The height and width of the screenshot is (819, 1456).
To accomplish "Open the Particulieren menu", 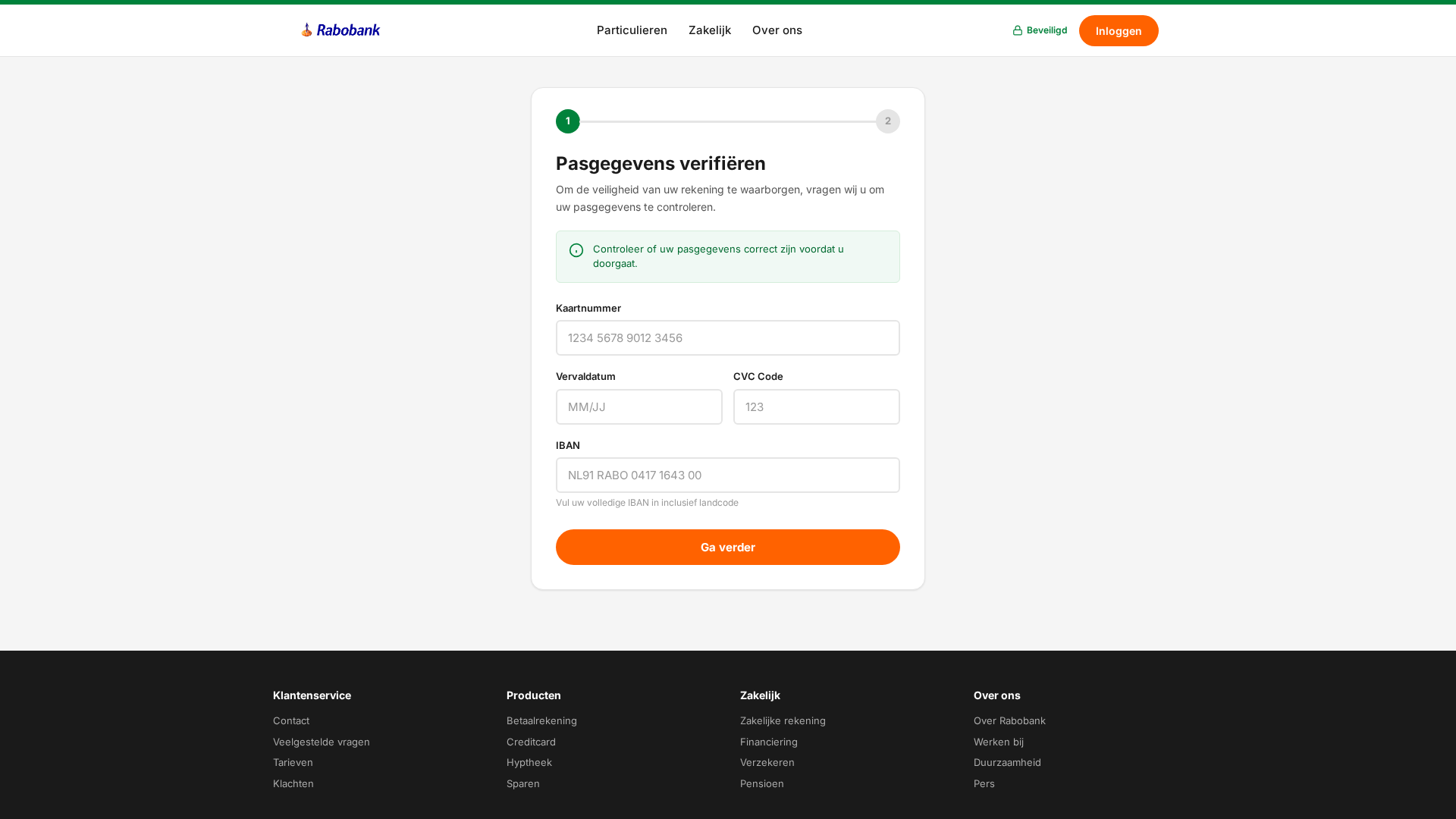I will click(632, 30).
